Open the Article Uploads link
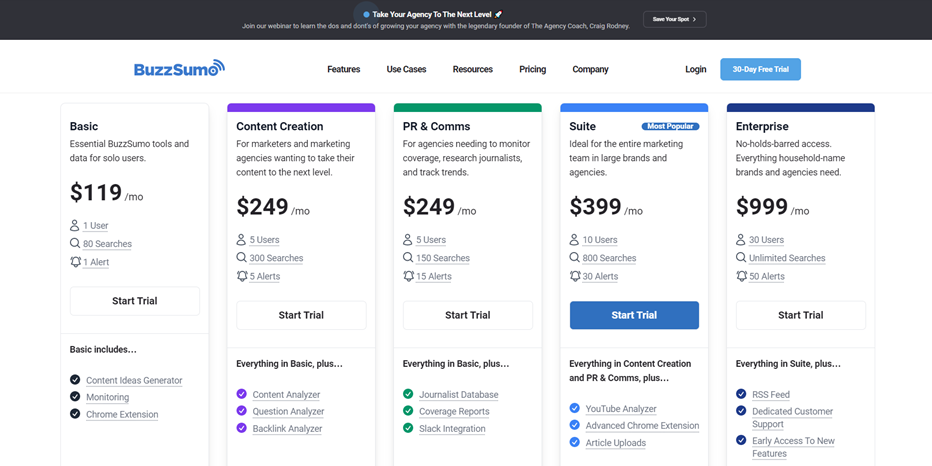This screenshot has width=932, height=466. 616,443
